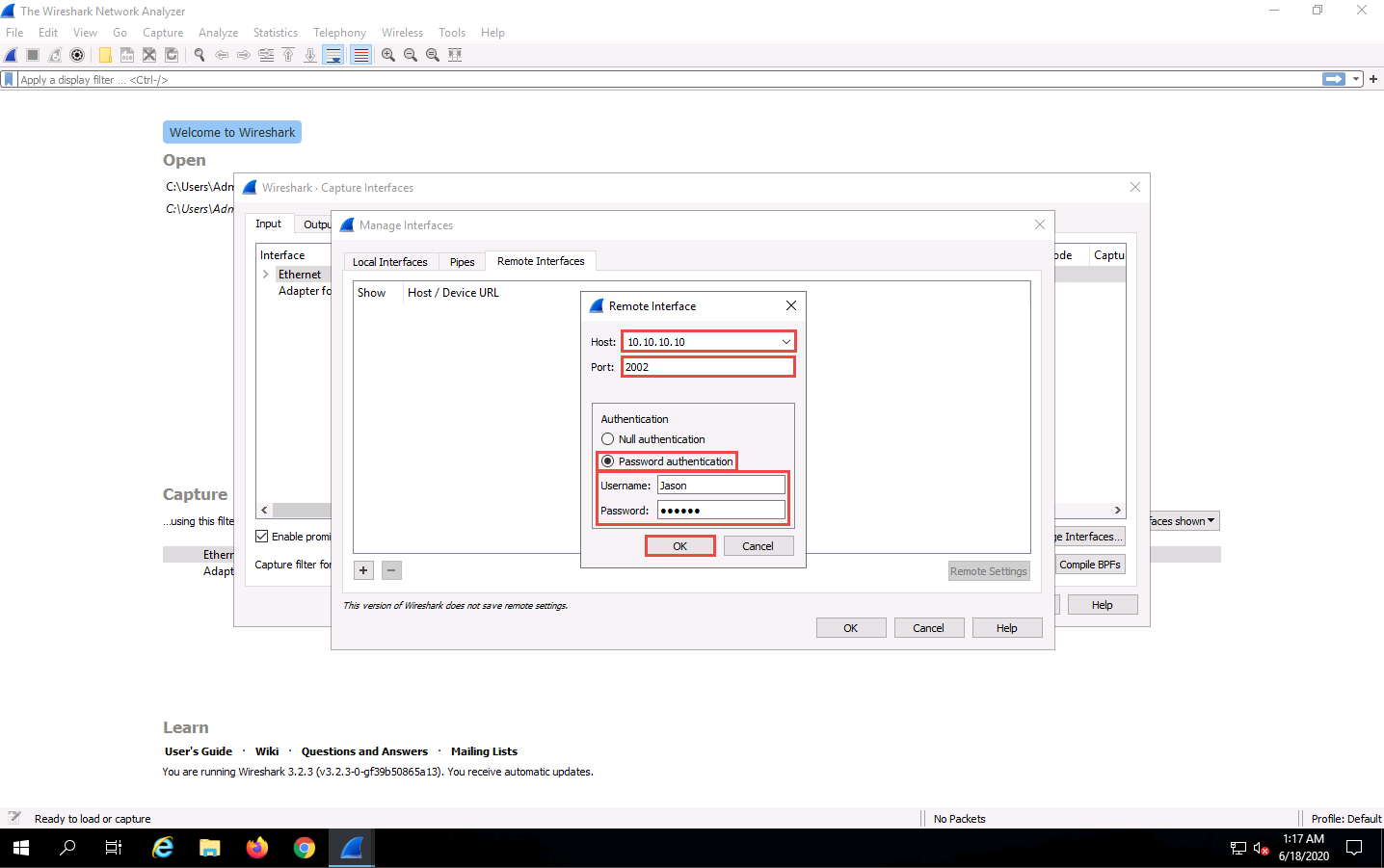
Task: Apply display filter arrow button
Action: 1334,79
